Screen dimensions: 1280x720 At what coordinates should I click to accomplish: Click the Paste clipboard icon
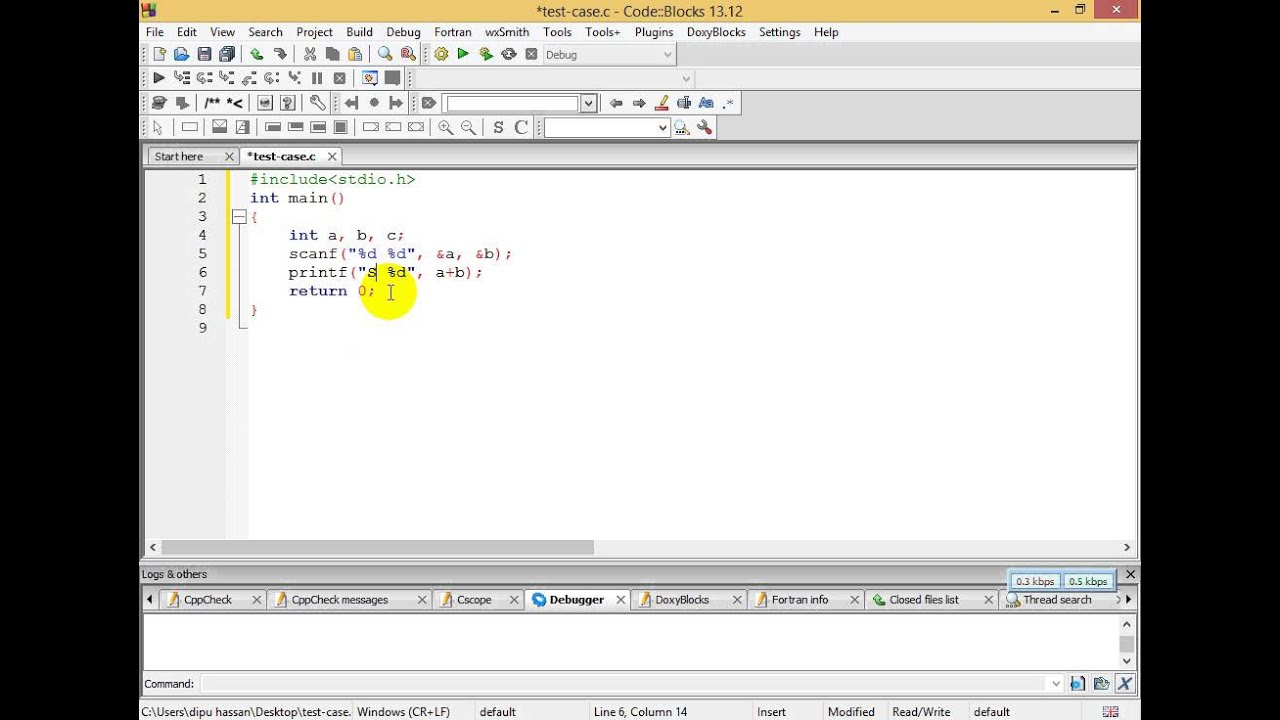pos(355,54)
